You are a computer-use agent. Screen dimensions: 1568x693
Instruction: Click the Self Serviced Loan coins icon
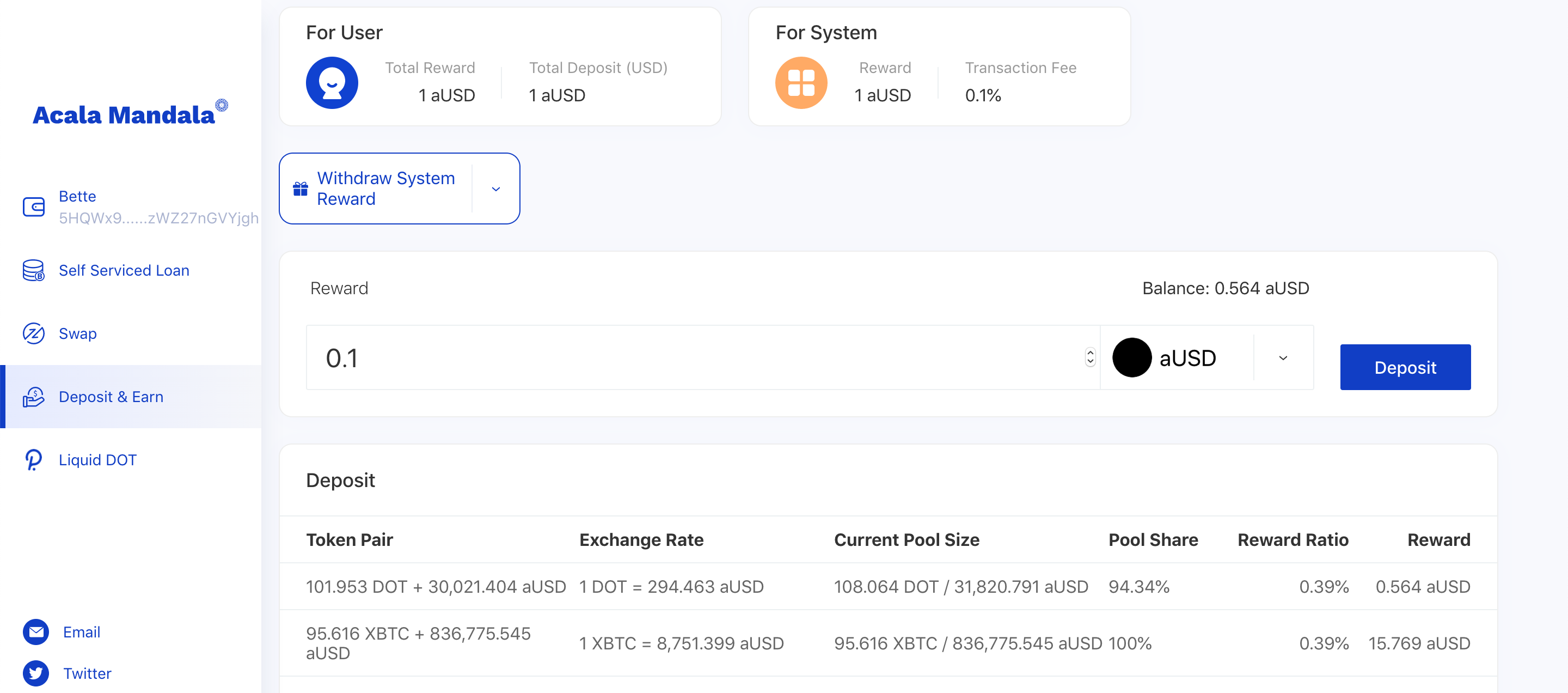[33, 270]
